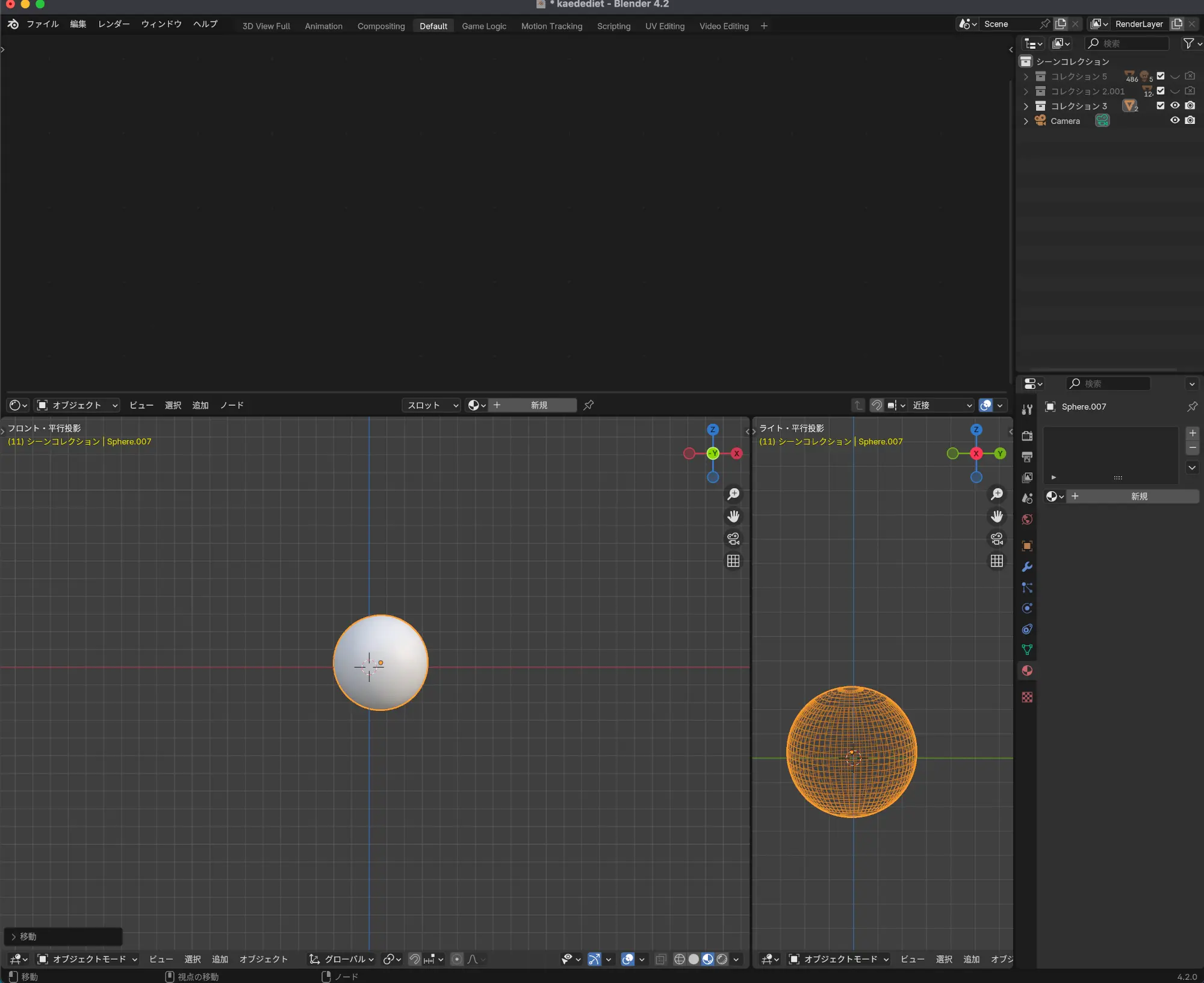Select solid viewport shading mode
Screen dimensions: 1204x983
click(x=694, y=959)
